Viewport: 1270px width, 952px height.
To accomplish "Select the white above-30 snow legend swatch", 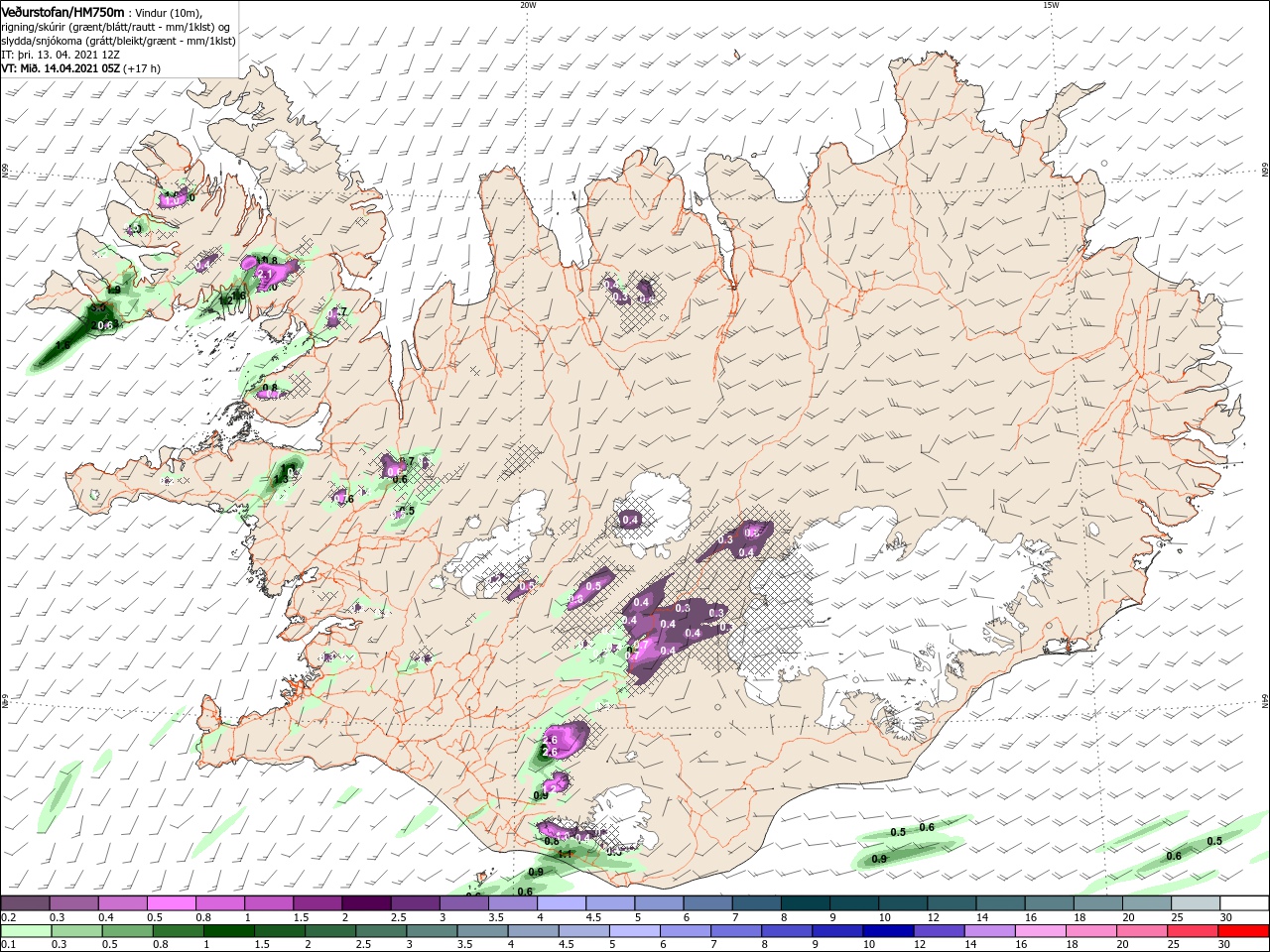I will coord(1243,903).
